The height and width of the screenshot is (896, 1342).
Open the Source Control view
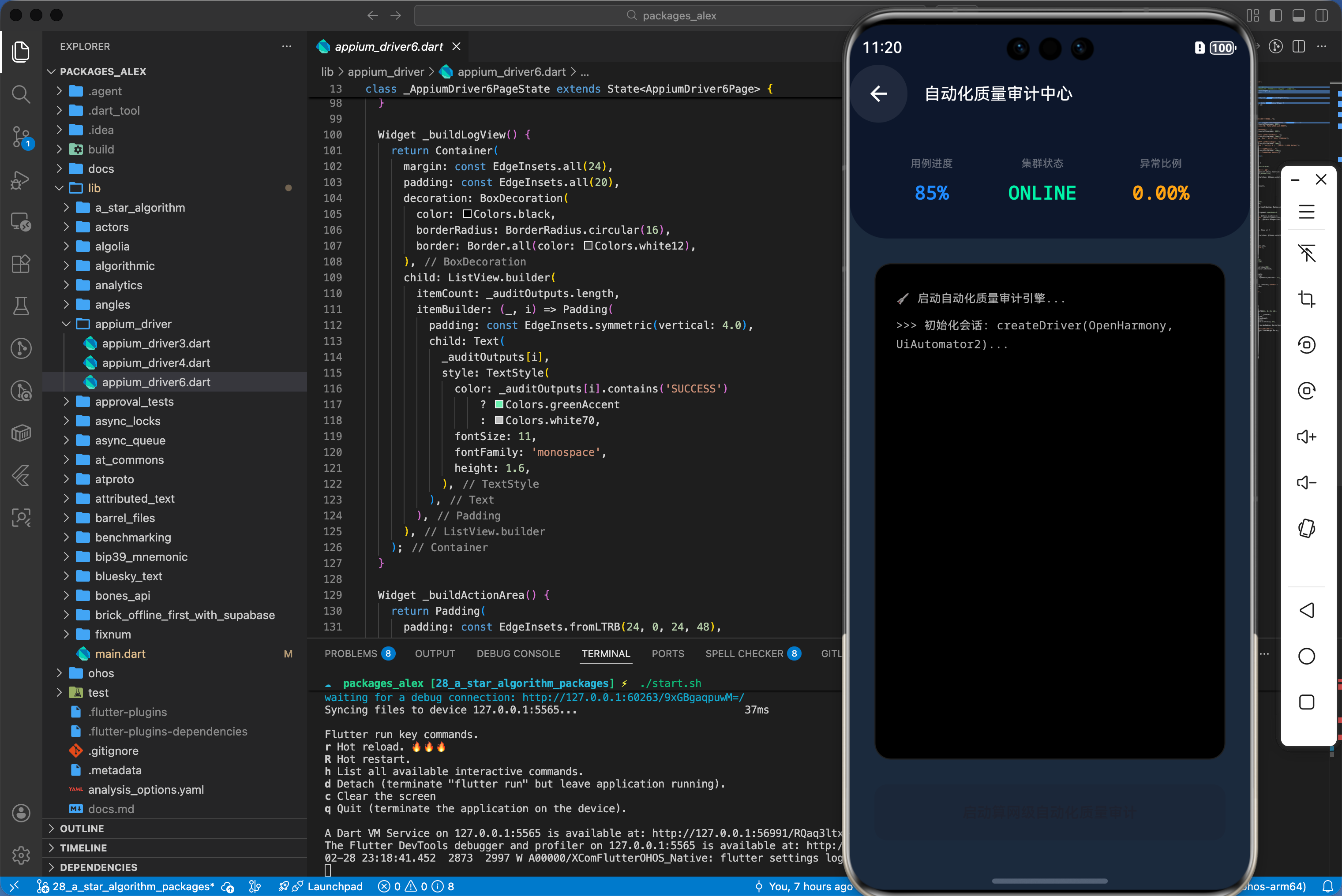click(21, 137)
